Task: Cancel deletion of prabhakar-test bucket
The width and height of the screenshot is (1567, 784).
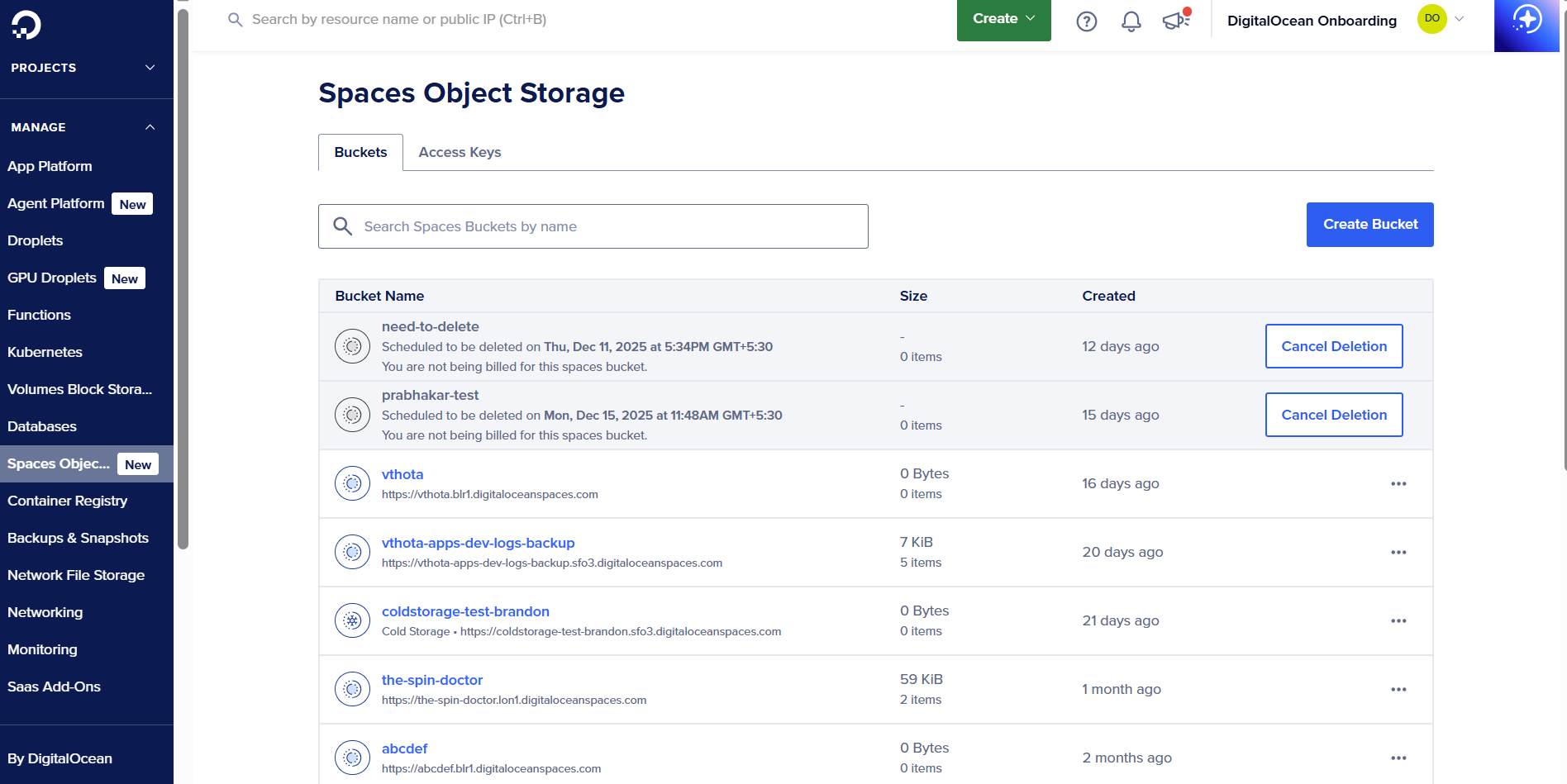Action: tap(1333, 415)
